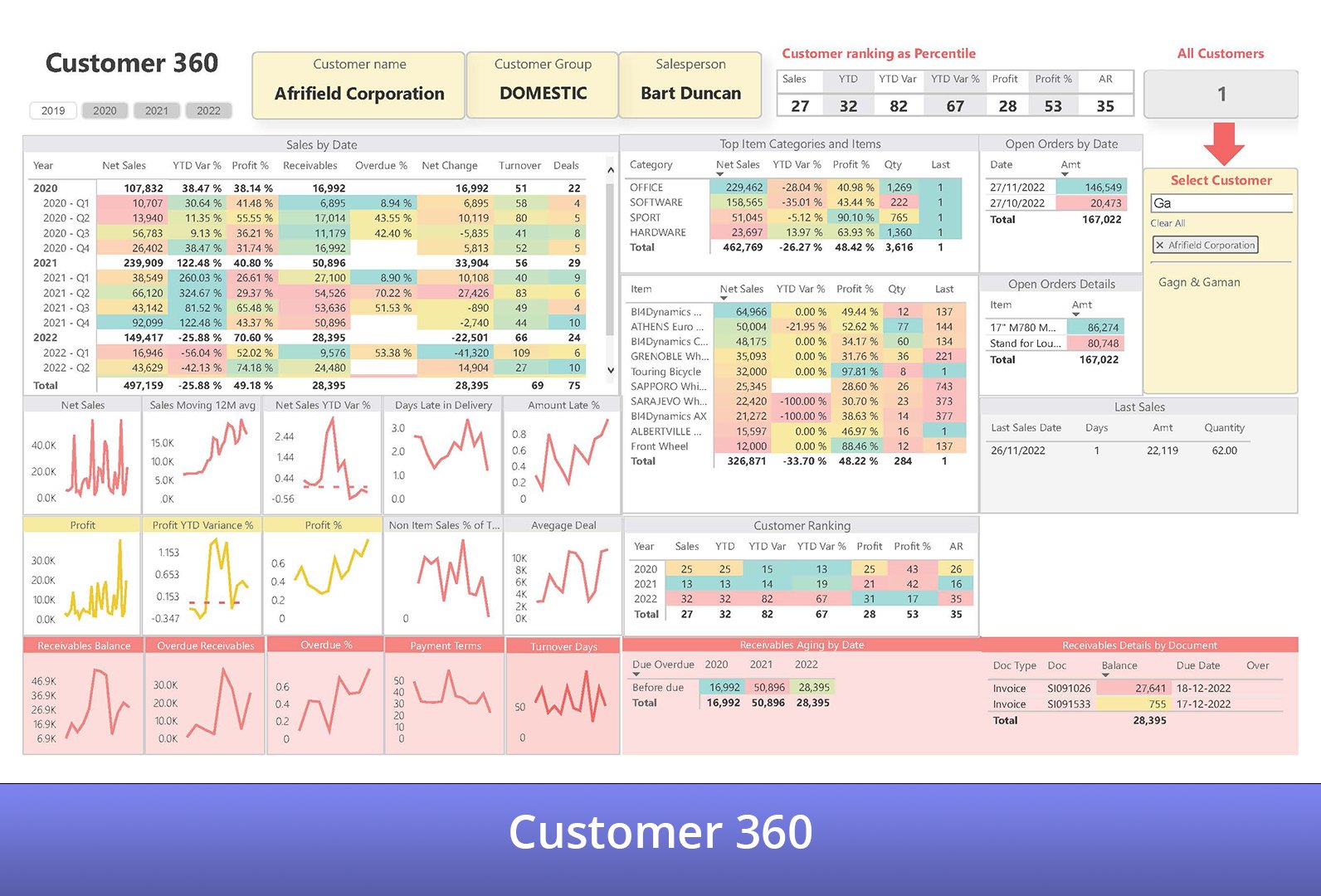Open the Days Late in Delivery chart
The height and width of the screenshot is (896, 1321).
pyautogui.click(x=443, y=455)
